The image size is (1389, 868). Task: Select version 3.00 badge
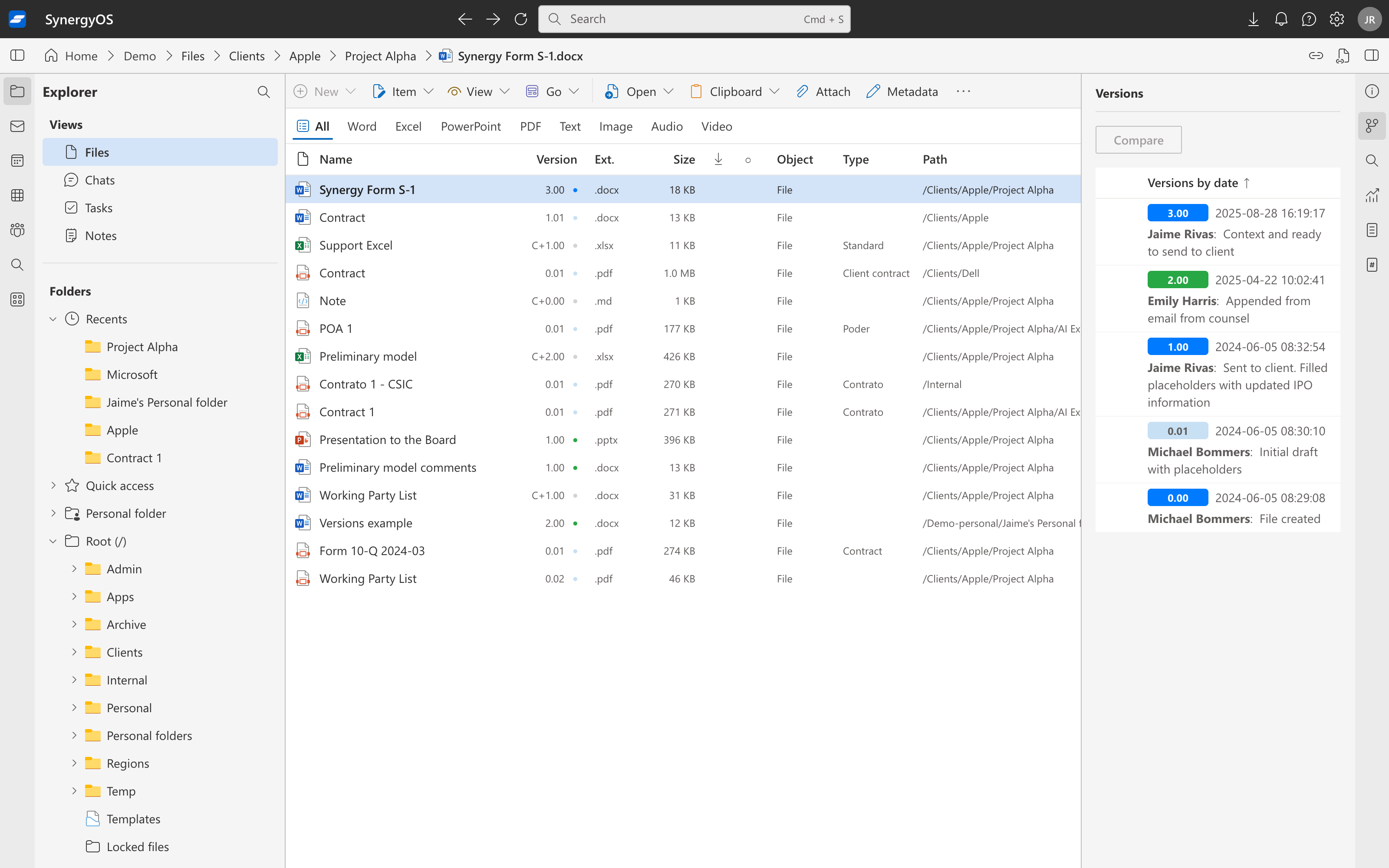click(1177, 213)
